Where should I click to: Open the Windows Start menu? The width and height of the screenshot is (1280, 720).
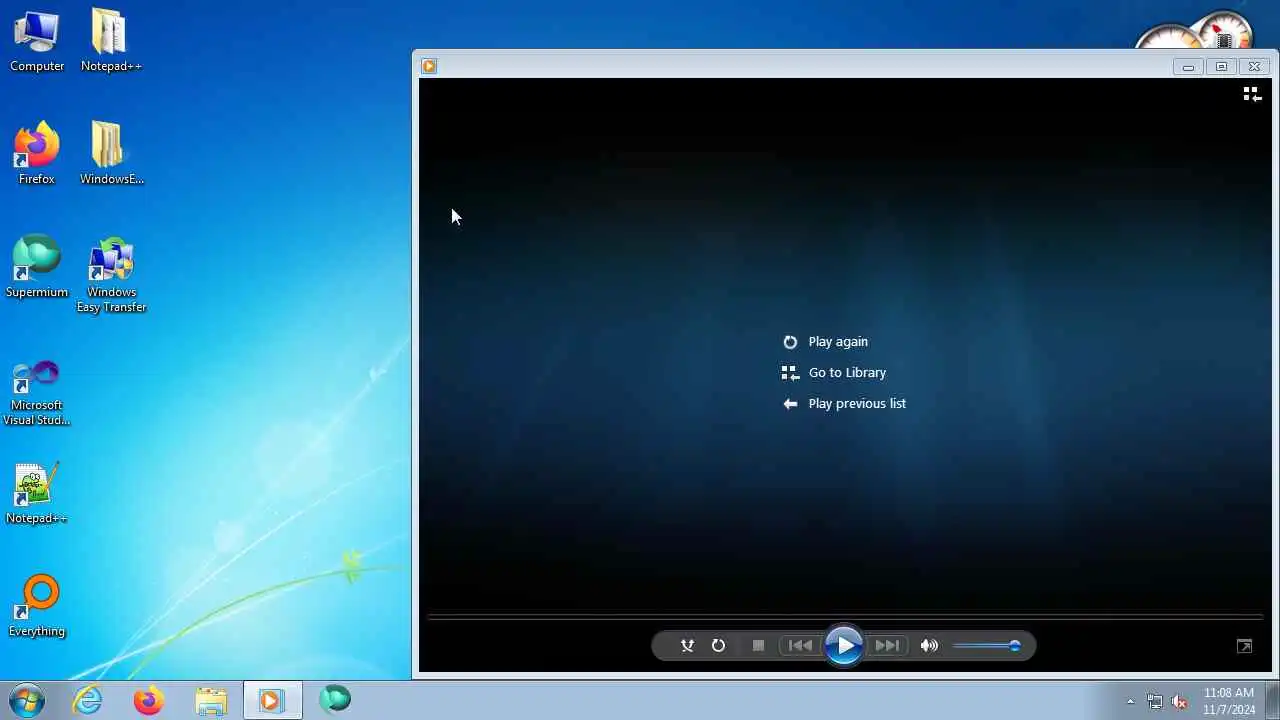pyautogui.click(x=27, y=700)
